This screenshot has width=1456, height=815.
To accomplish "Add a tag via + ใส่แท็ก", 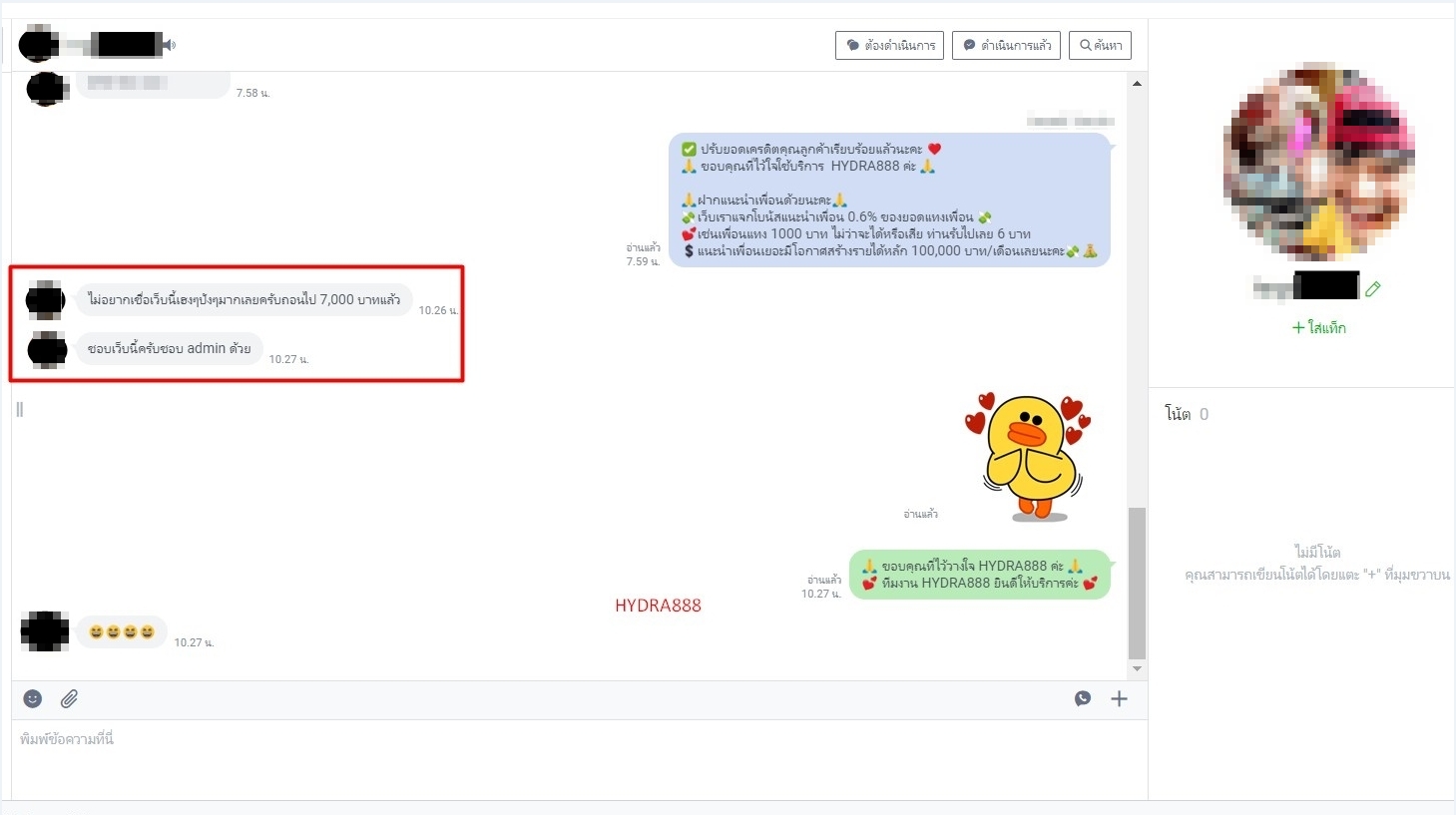I will pyautogui.click(x=1318, y=327).
